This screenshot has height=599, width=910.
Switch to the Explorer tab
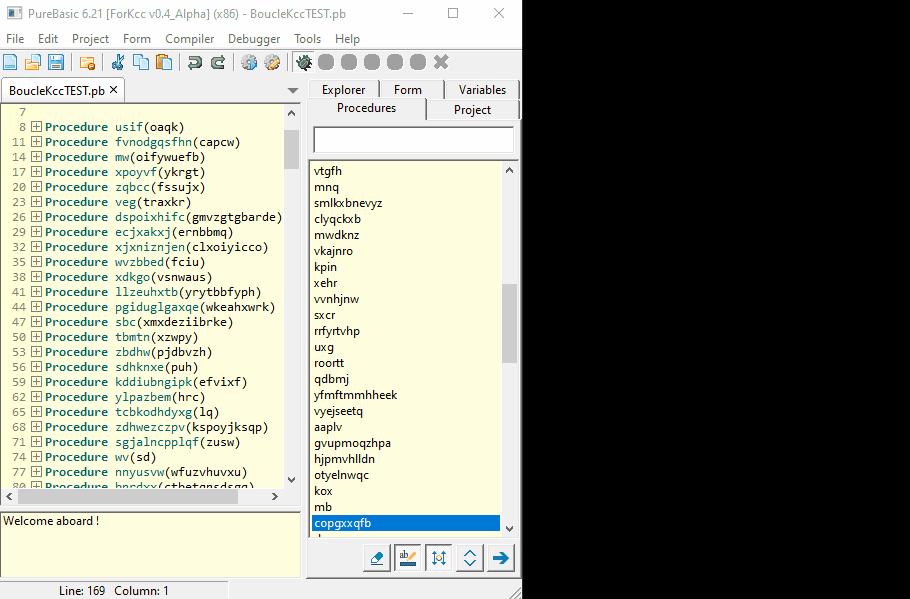click(343, 89)
